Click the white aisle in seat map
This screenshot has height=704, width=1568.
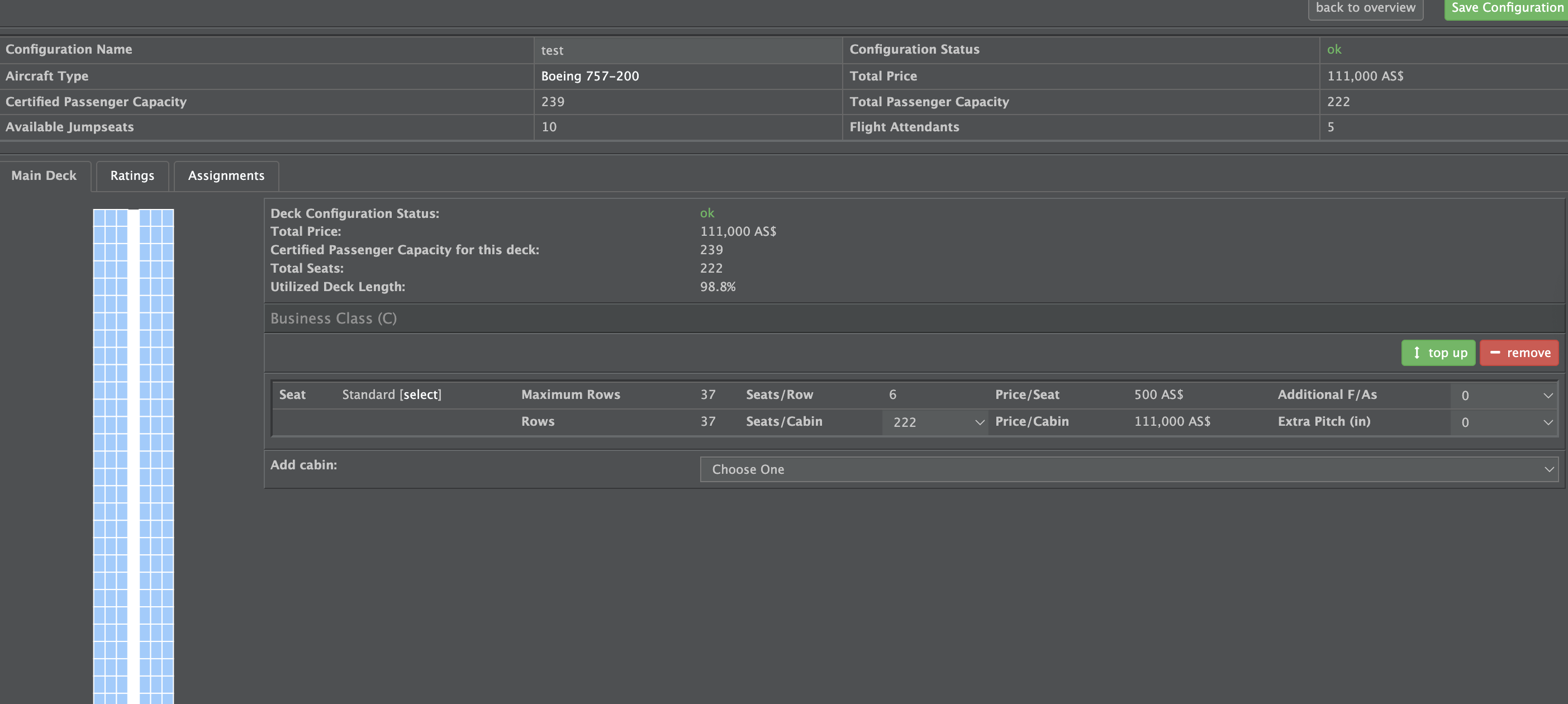pos(134,456)
